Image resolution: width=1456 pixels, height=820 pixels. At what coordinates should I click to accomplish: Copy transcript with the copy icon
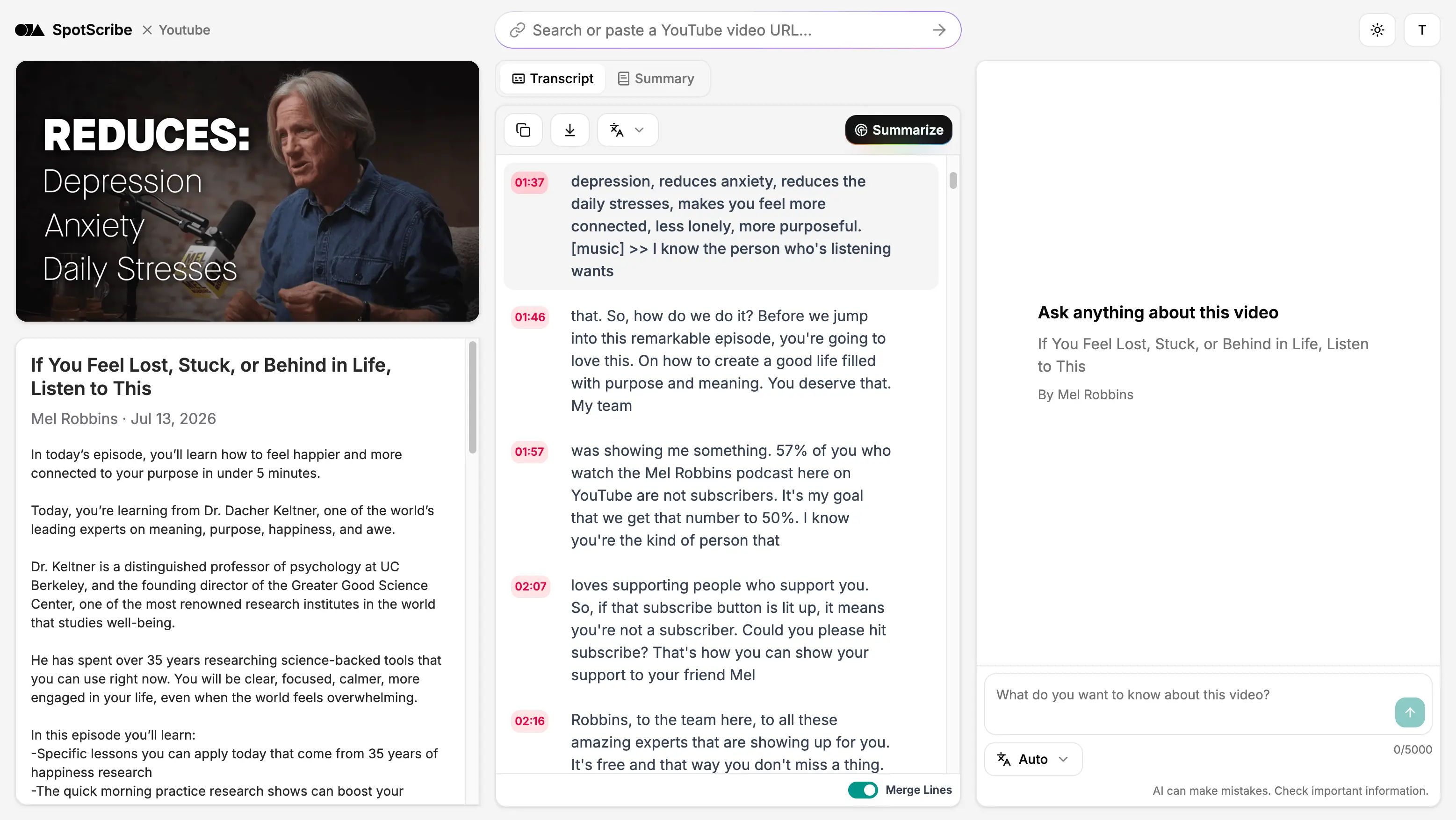tap(523, 130)
